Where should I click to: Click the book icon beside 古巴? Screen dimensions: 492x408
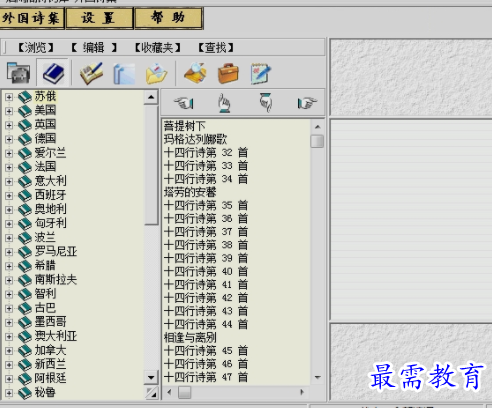click(x=25, y=308)
